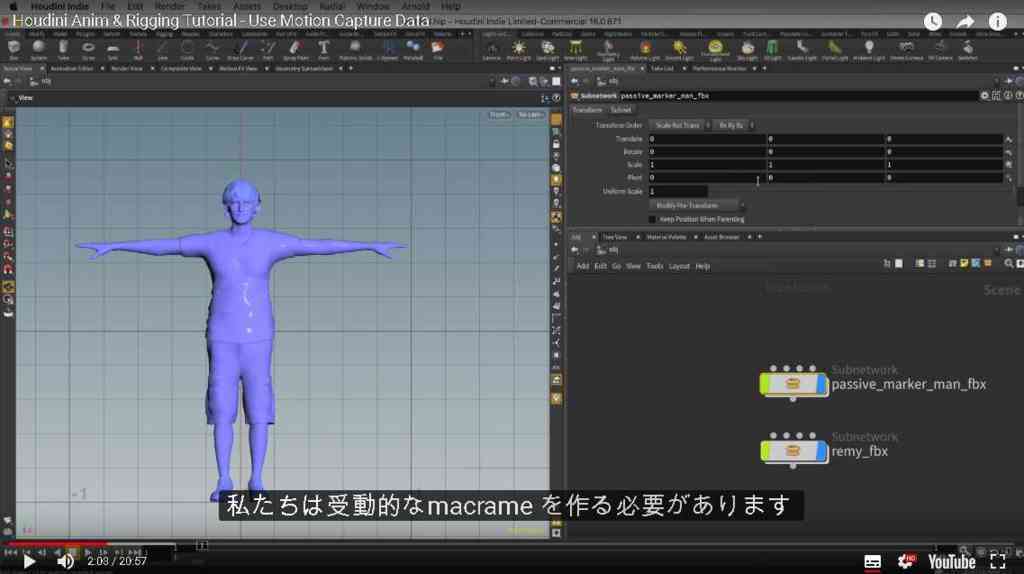Select the Null shelf tool
This screenshot has width=1024, height=574.
[x=138, y=50]
